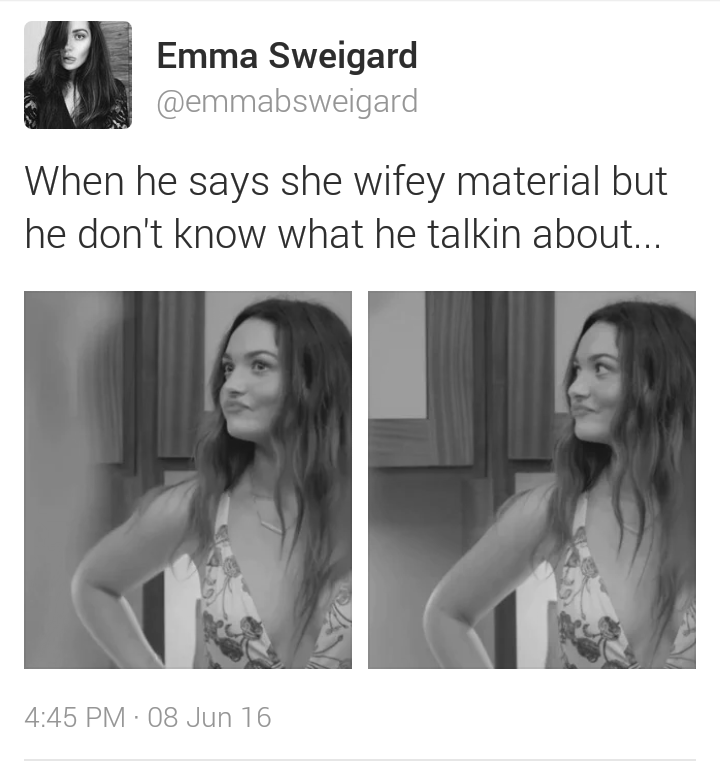
Task: Click the display name Emma Sweigard
Action: click(287, 55)
